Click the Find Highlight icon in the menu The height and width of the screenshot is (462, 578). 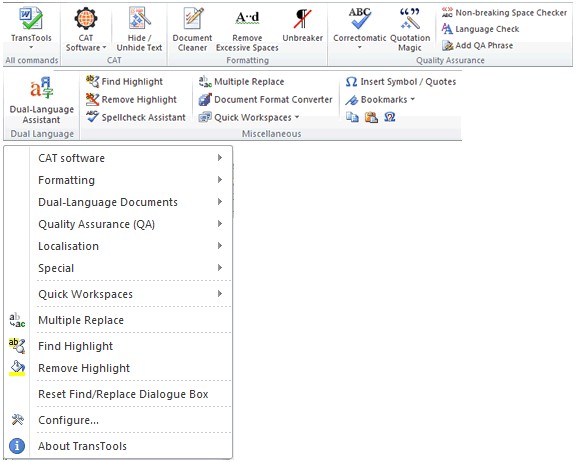[x=17, y=346]
